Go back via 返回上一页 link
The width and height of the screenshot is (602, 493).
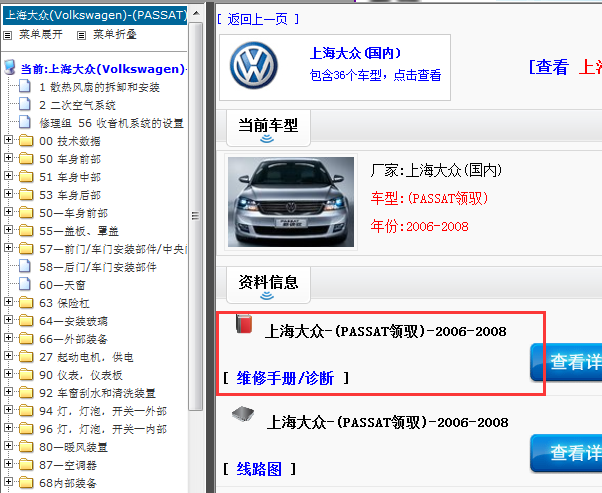tap(258, 19)
